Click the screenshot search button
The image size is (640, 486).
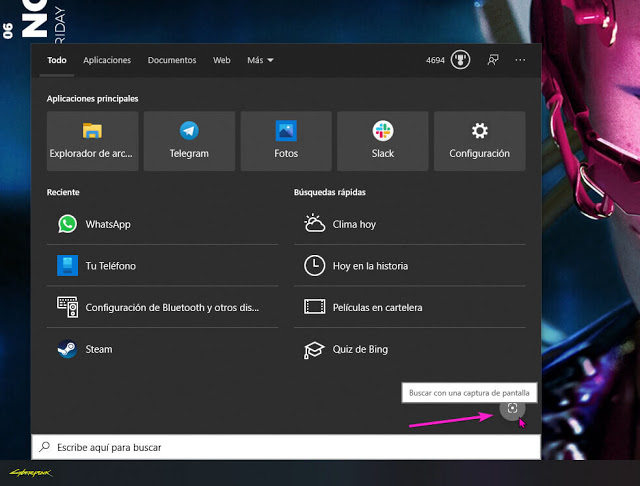coord(512,409)
